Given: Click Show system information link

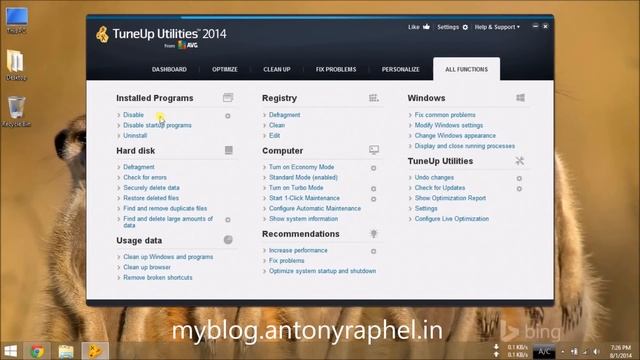Looking at the screenshot, I should 303,219.
